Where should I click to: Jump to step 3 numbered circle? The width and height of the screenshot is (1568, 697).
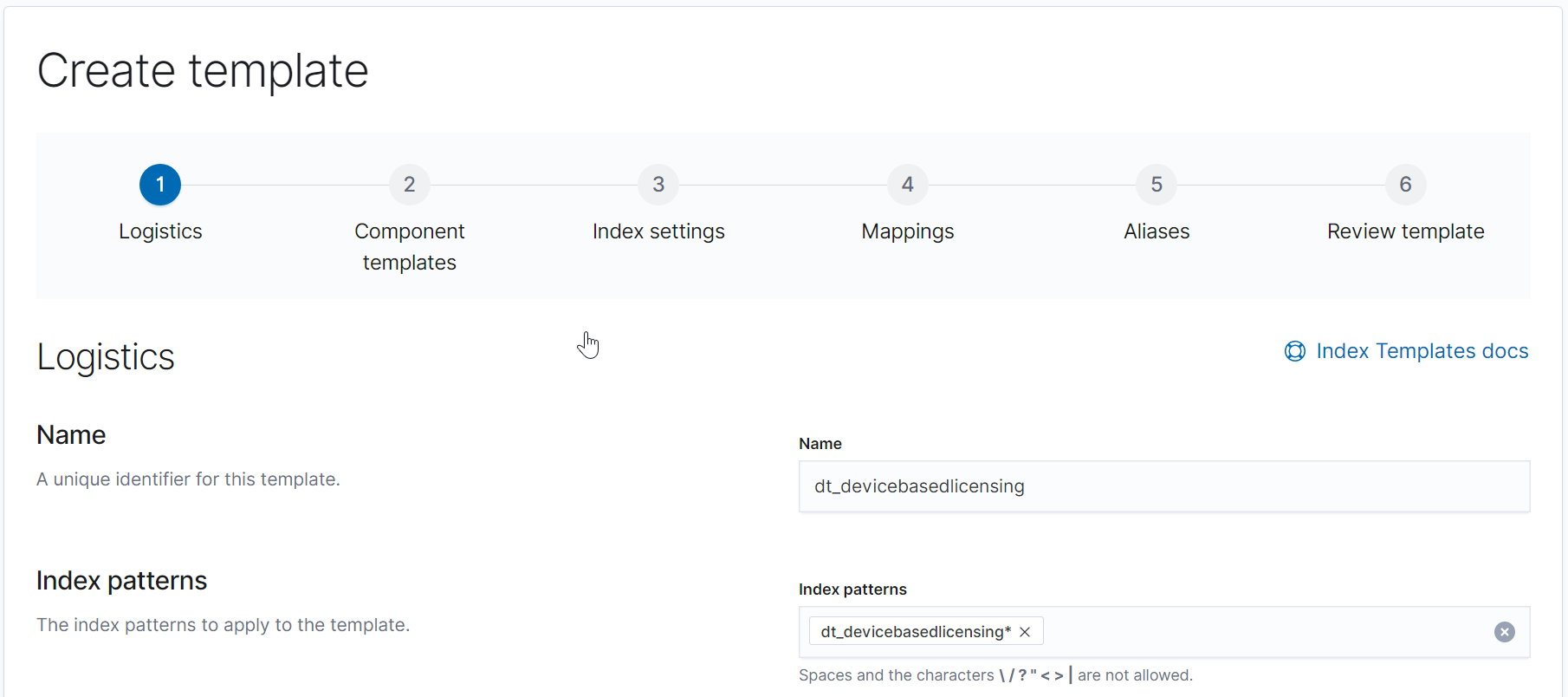pyautogui.click(x=658, y=185)
